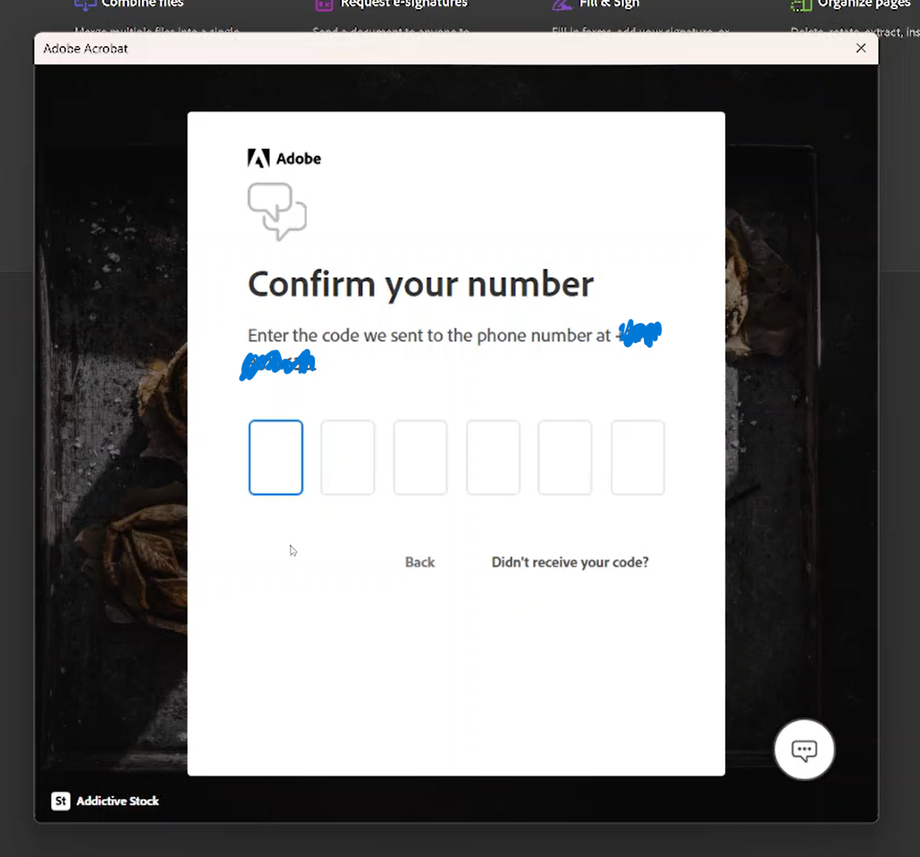Click the Adobe logo in the dialog
This screenshot has height=857, width=920.
285,158
